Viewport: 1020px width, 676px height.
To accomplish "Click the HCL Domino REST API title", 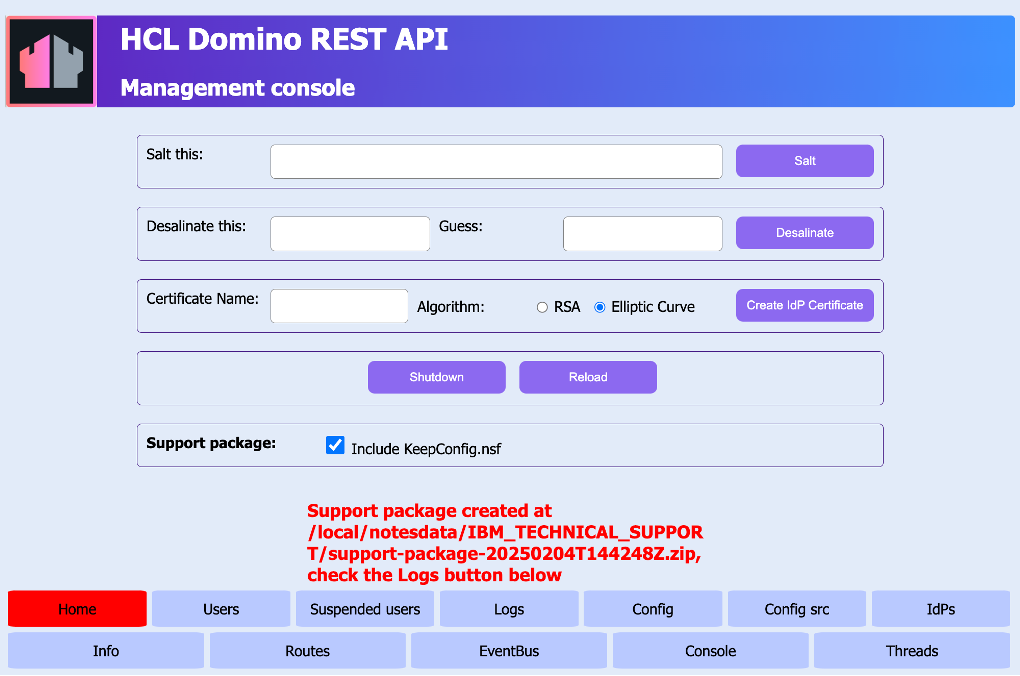I will pyautogui.click(x=284, y=39).
